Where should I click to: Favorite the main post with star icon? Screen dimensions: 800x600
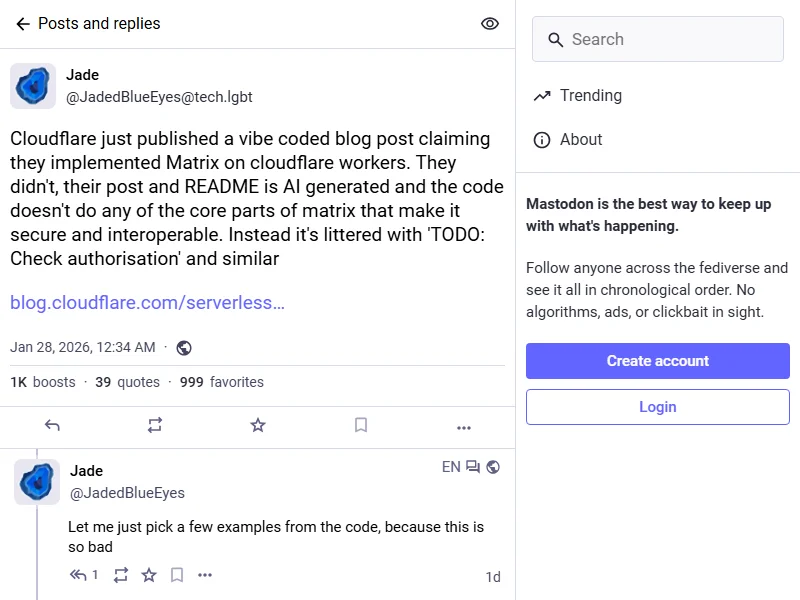coord(258,426)
